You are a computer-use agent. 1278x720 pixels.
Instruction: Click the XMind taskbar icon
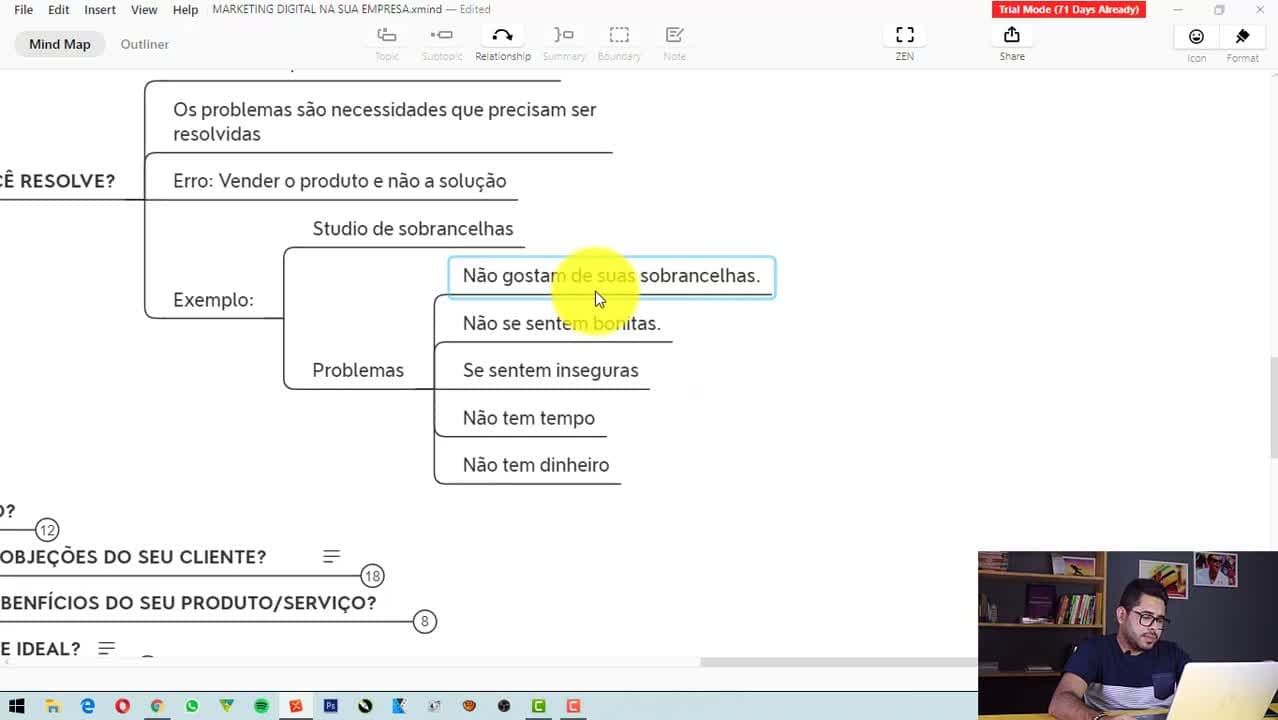point(296,706)
